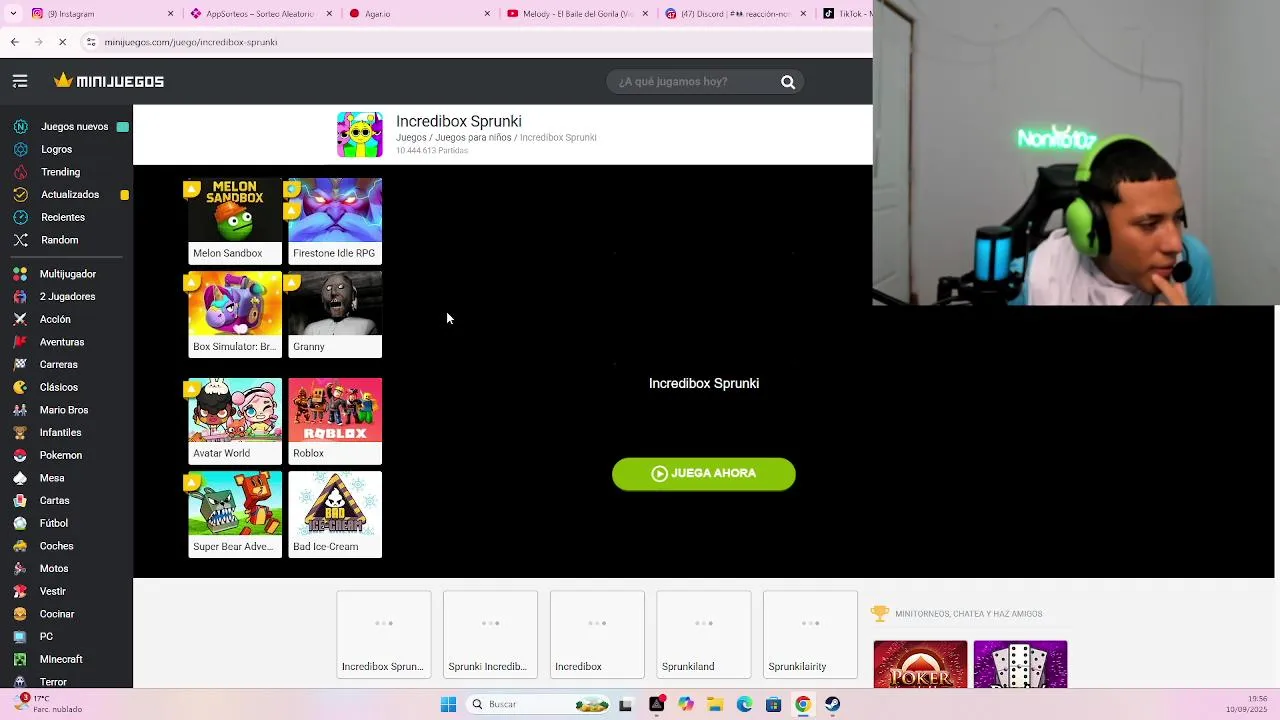Open the Windows Start menu

(448, 704)
